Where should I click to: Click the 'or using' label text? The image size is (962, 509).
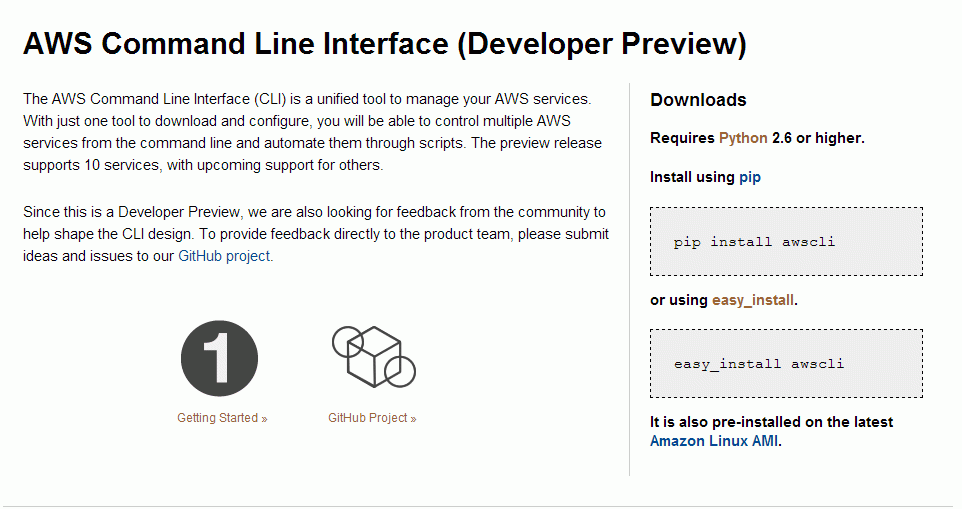679,300
